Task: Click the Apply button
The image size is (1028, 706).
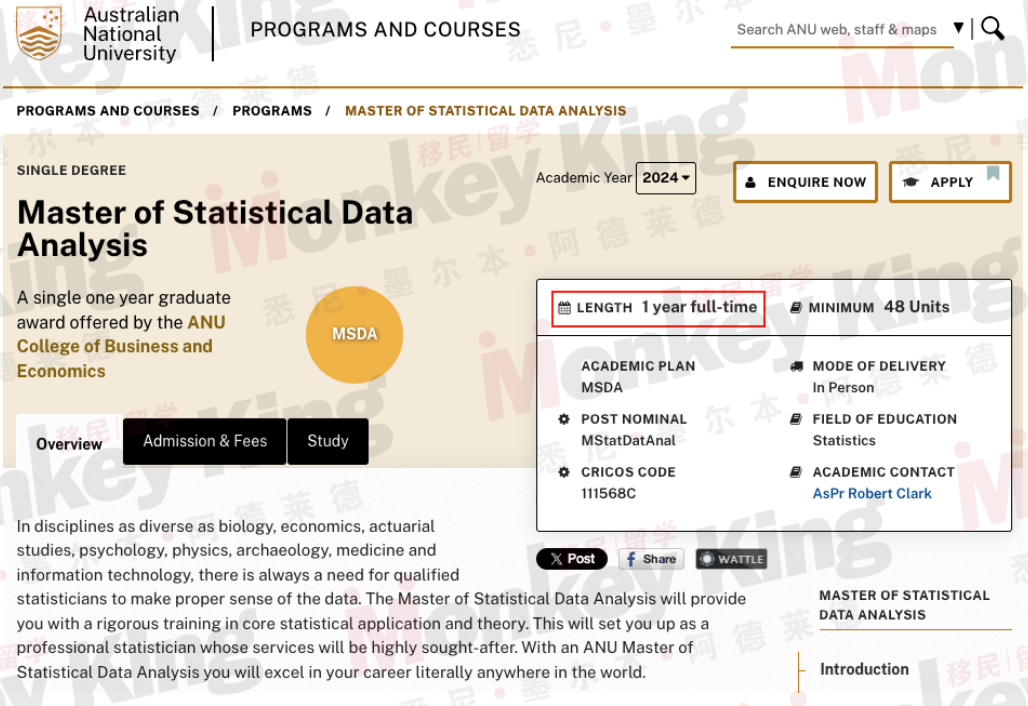Action: (950, 182)
